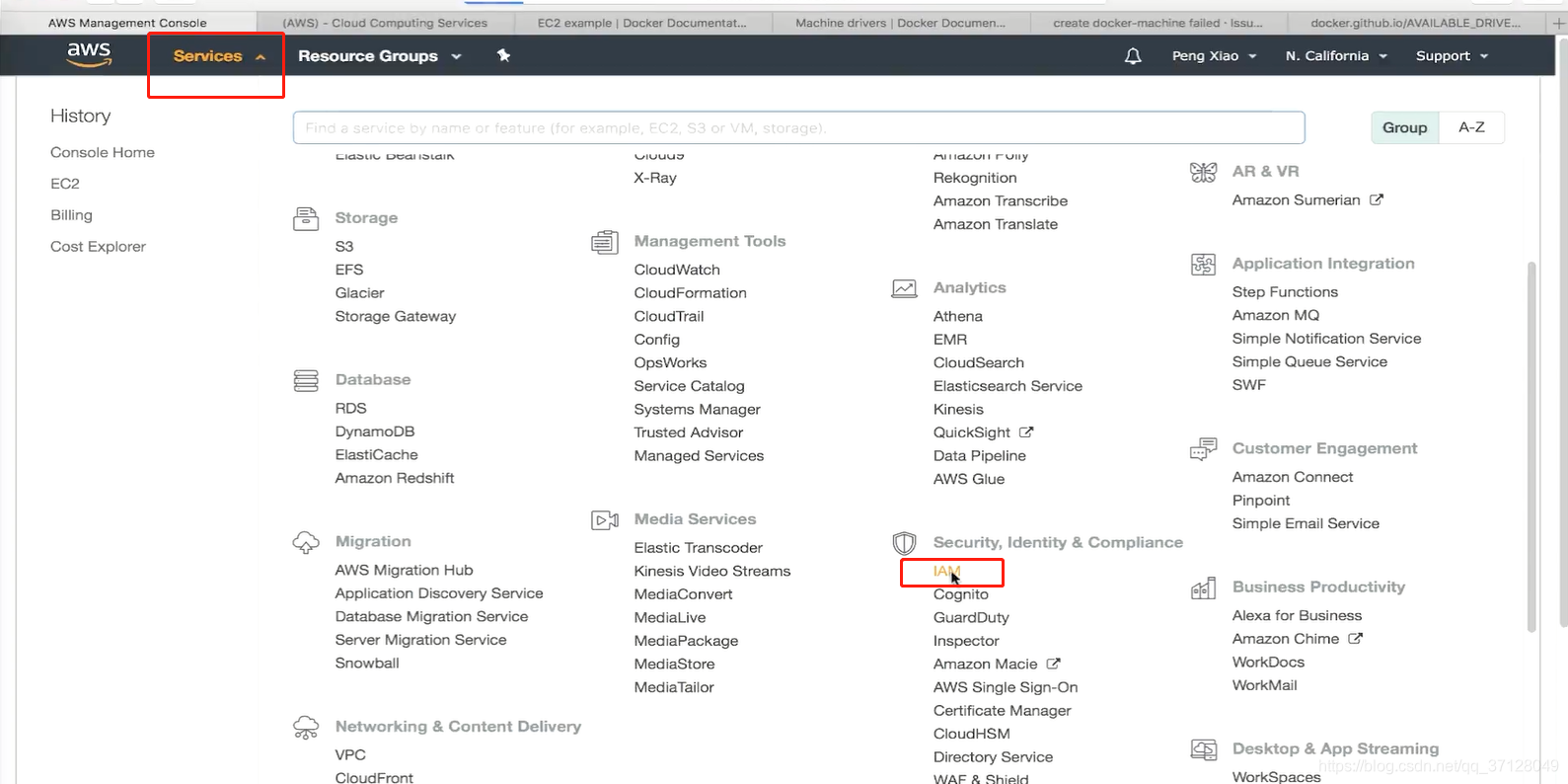The image size is (1568, 784).
Task: Select the AWS Management Console browser tab
Action: click(127, 23)
